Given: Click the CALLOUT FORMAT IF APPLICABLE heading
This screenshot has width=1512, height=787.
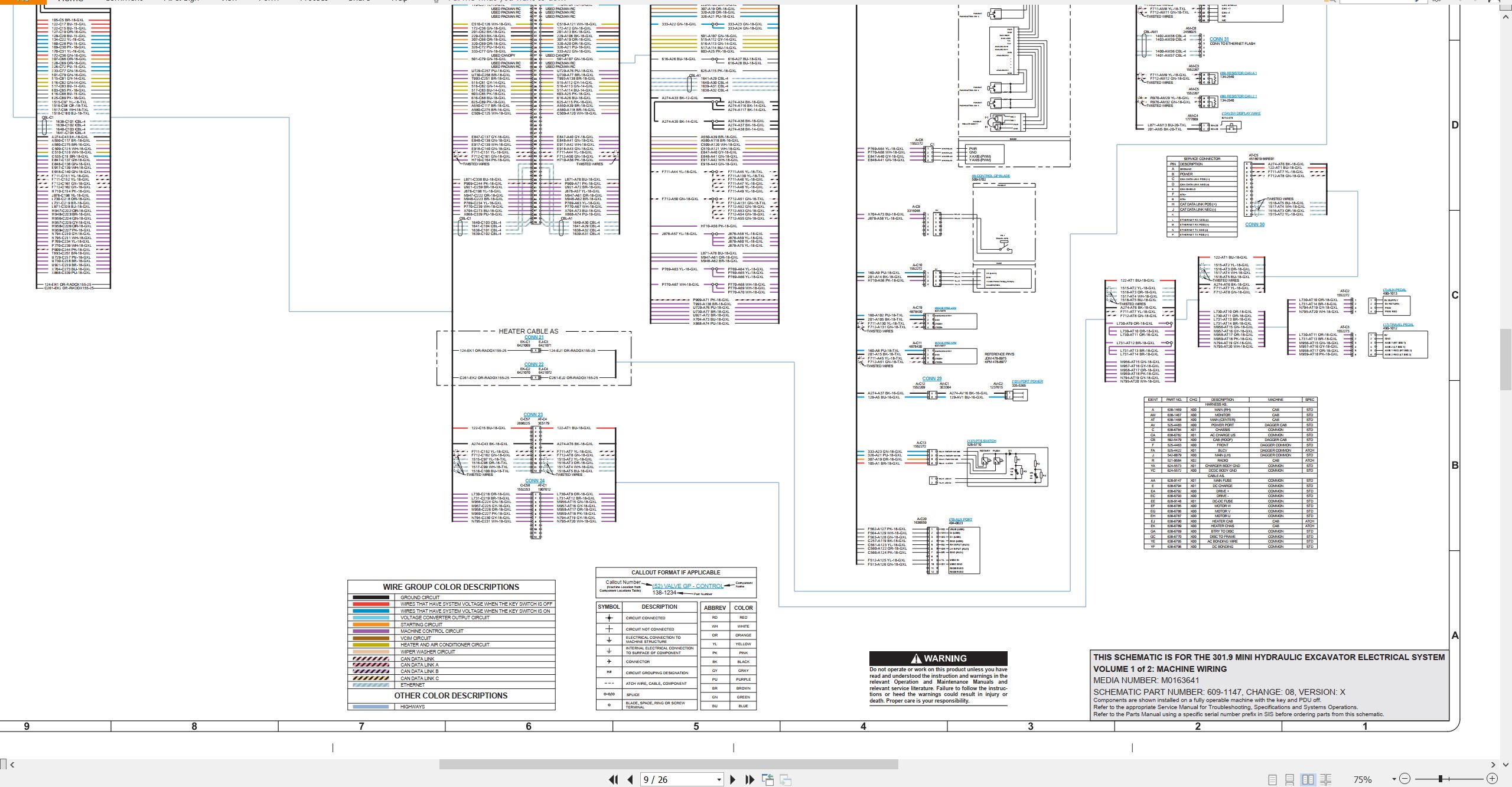Looking at the screenshot, I should click(x=676, y=572).
